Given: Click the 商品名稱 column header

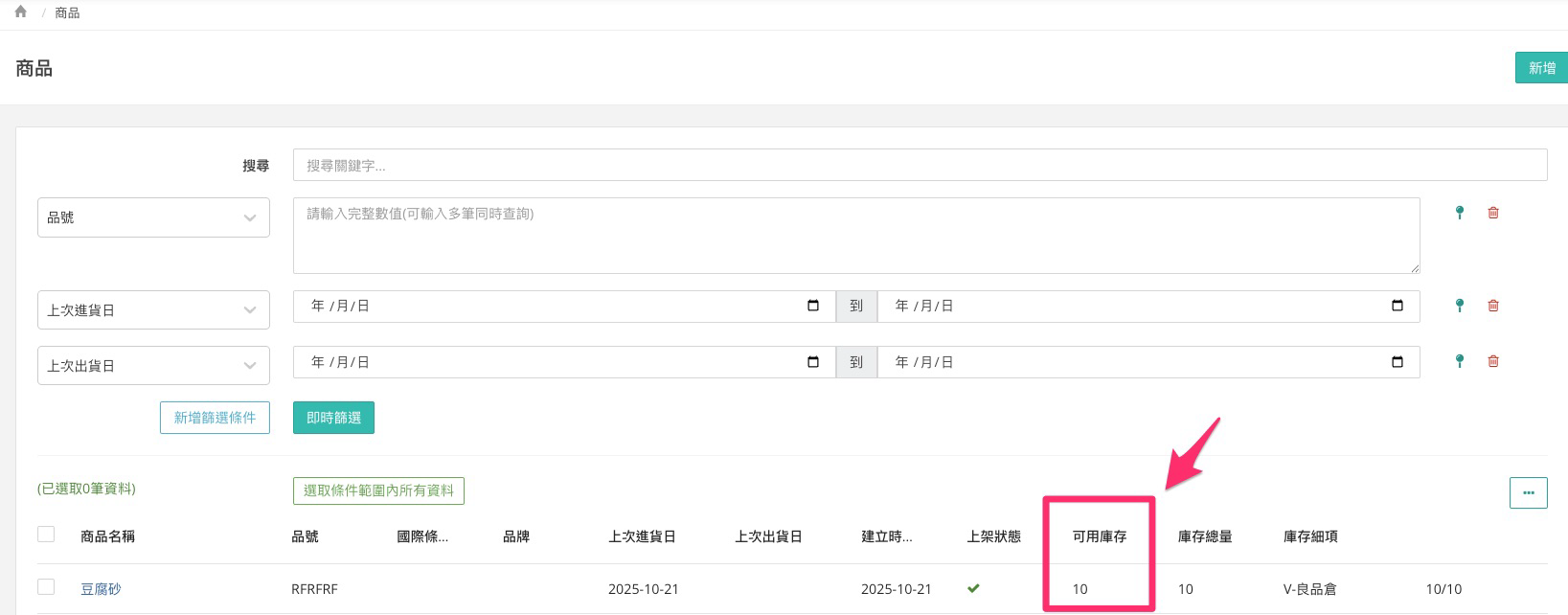Looking at the screenshot, I should coord(107,536).
